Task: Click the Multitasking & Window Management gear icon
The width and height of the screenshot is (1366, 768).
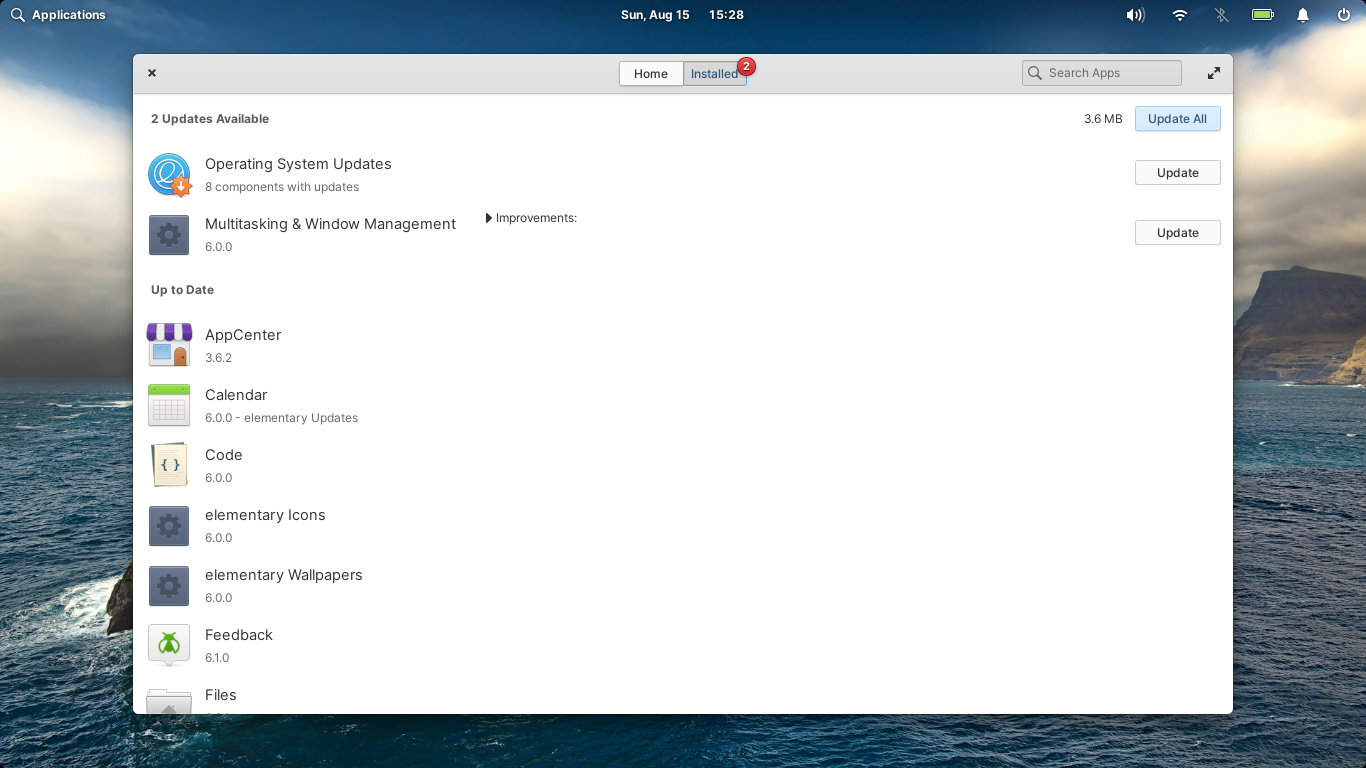Action: click(x=169, y=235)
